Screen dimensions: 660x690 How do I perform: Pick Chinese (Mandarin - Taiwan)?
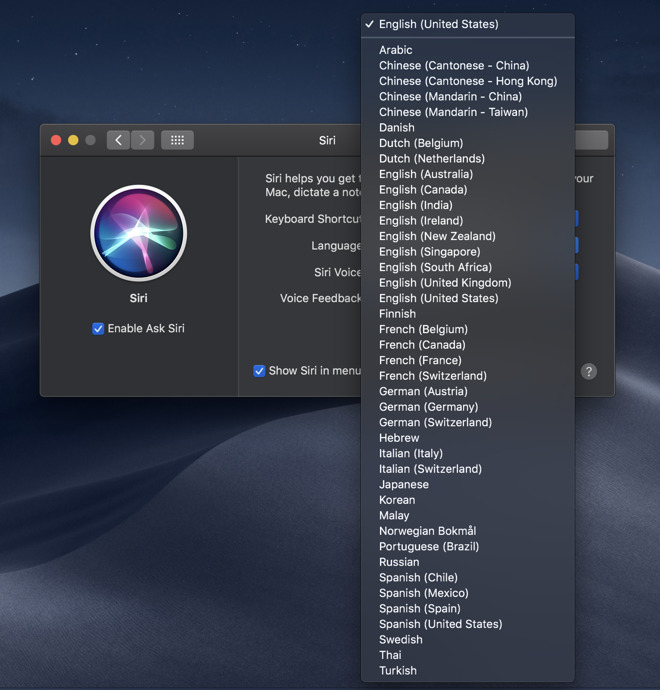click(468, 112)
